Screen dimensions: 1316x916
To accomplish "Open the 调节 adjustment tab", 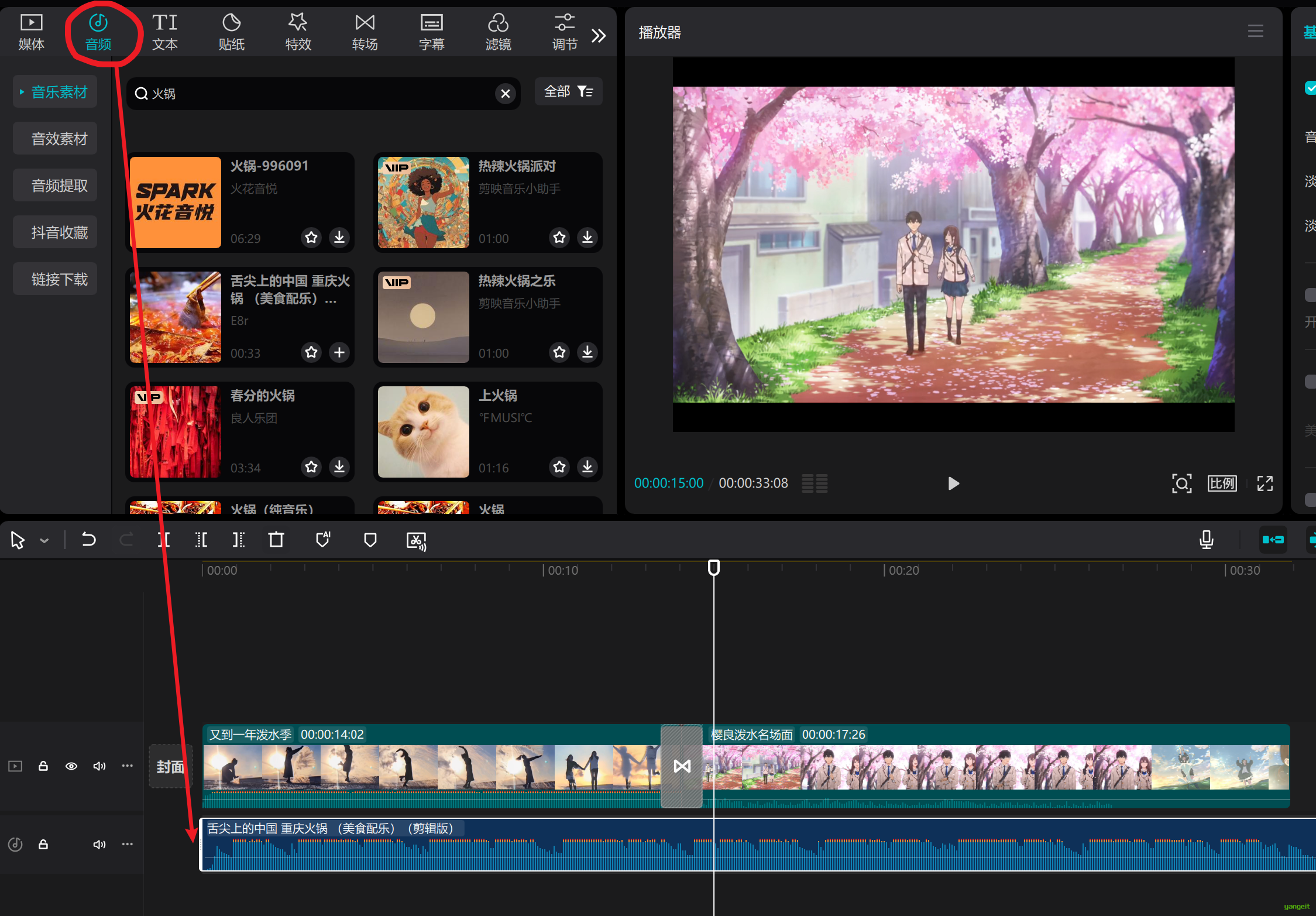I will (x=565, y=32).
